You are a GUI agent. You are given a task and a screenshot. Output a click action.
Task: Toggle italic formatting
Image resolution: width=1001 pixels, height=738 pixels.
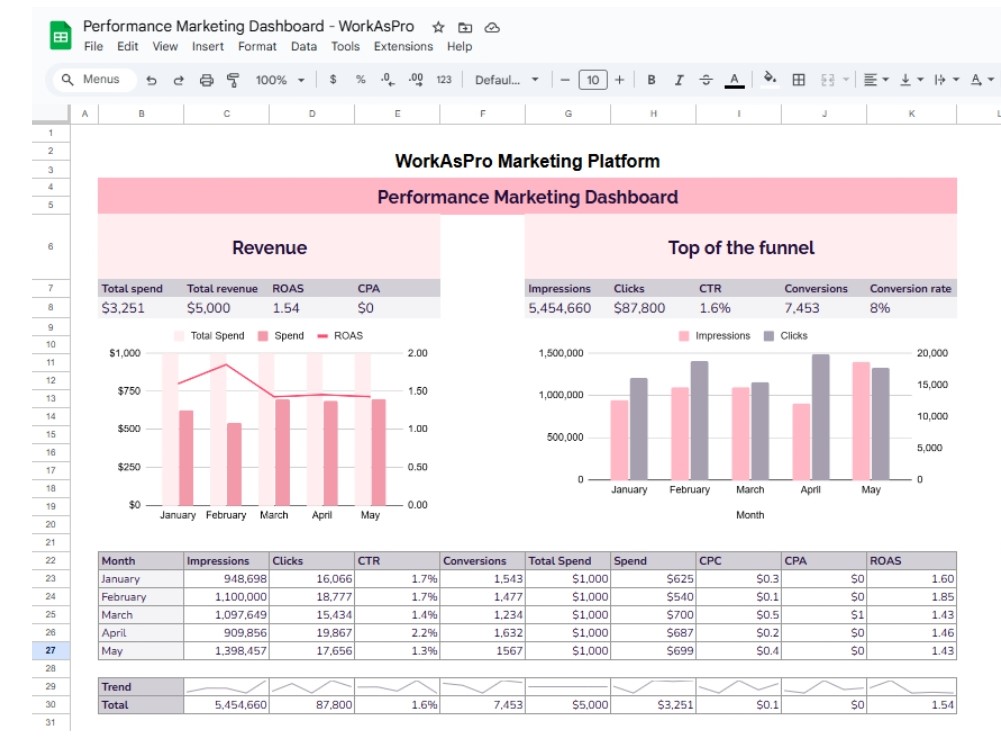[x=679, y=80]
